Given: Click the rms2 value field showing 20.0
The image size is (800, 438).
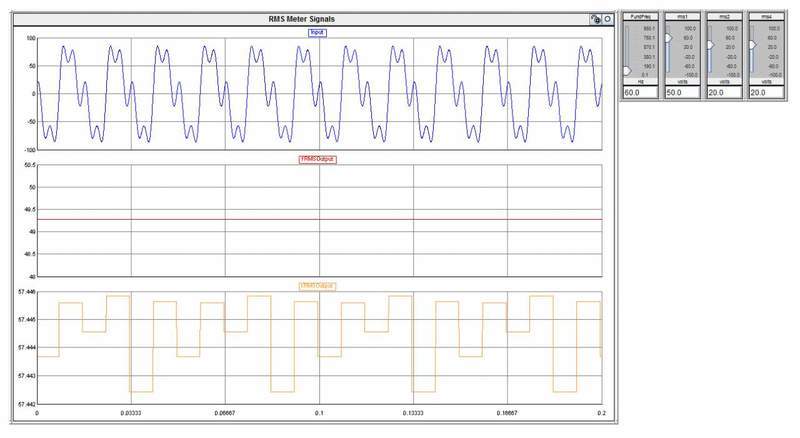Looking at the screenshot, I should [x=724, y=92].
